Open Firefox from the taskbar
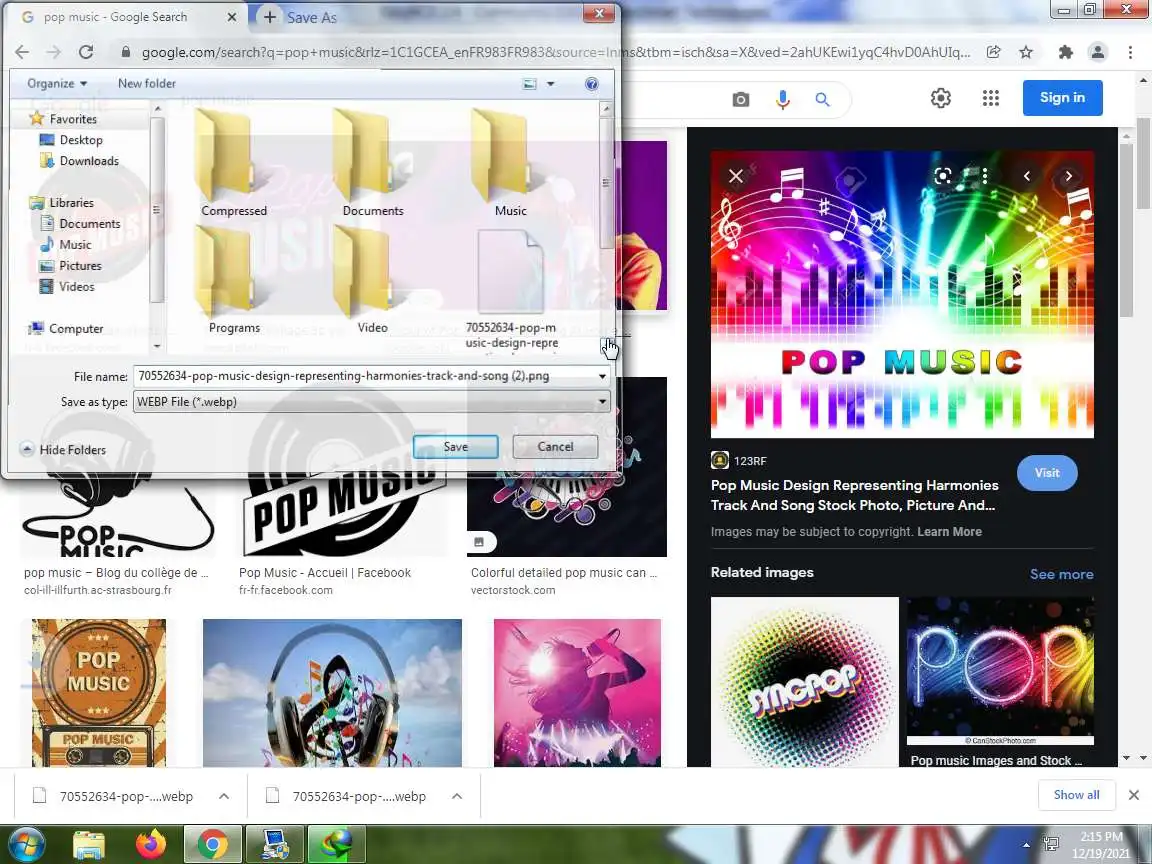The image size is (1152, 864). [x=151, y=844]
